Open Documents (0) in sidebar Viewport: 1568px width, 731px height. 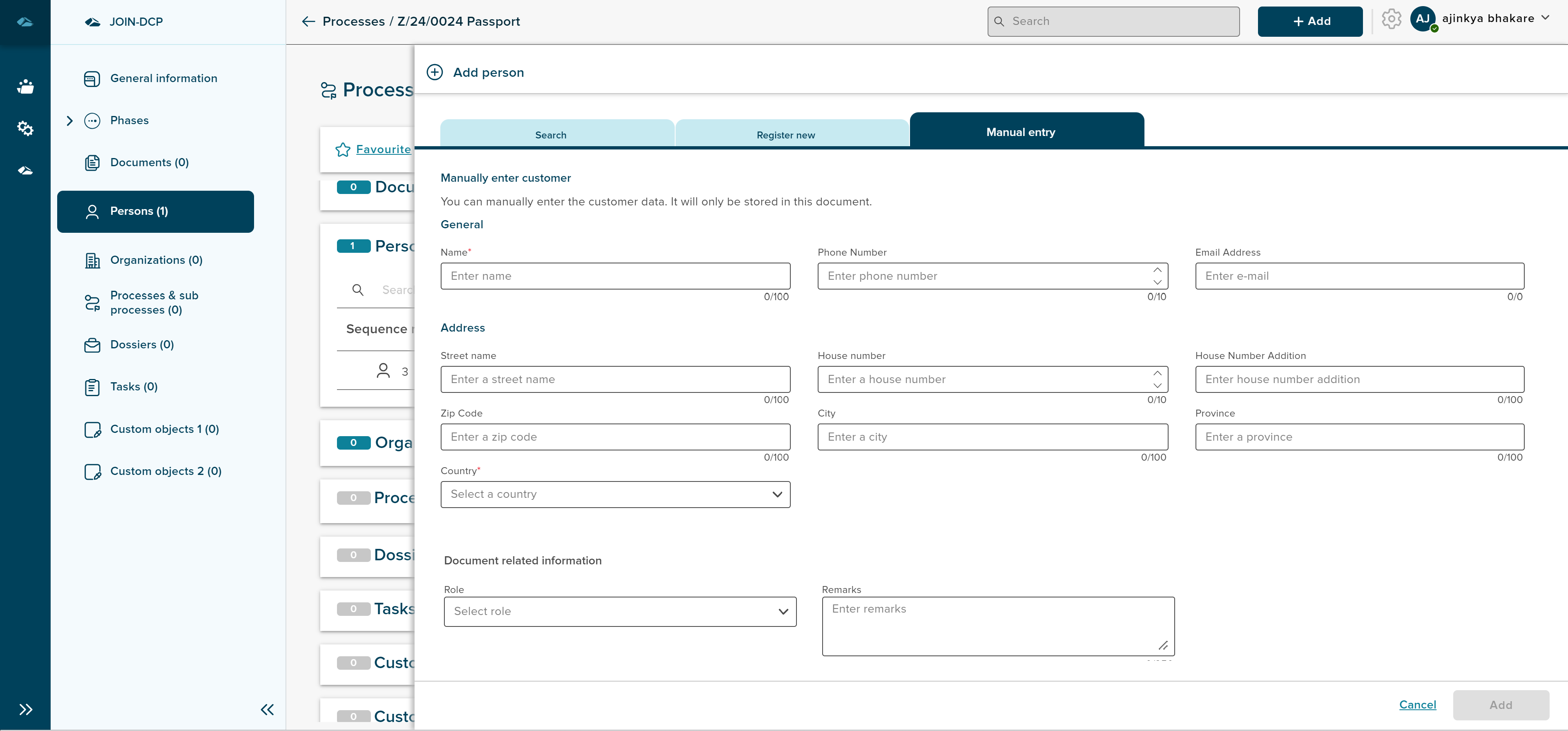(x=149, y=163)
